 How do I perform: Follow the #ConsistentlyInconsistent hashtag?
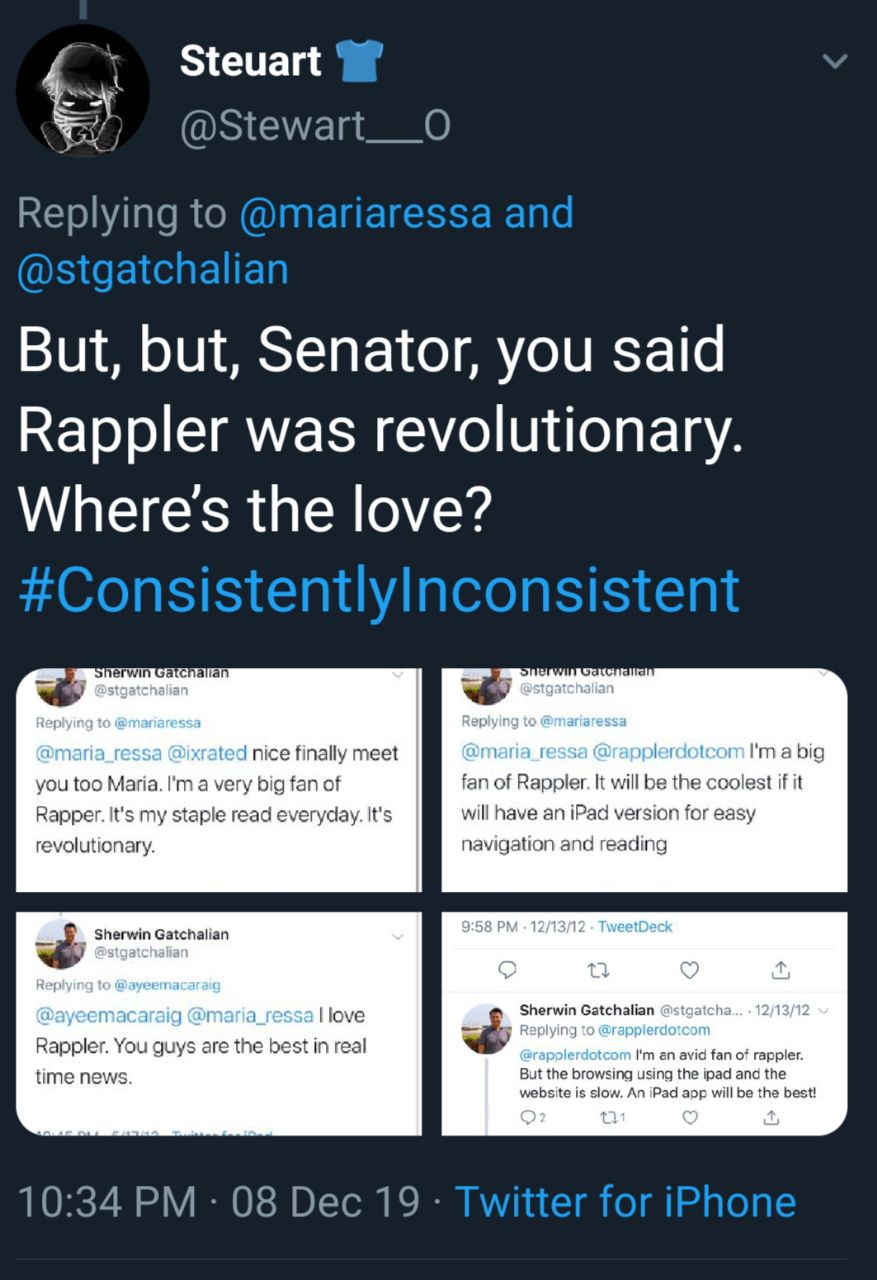click(379, 588)
